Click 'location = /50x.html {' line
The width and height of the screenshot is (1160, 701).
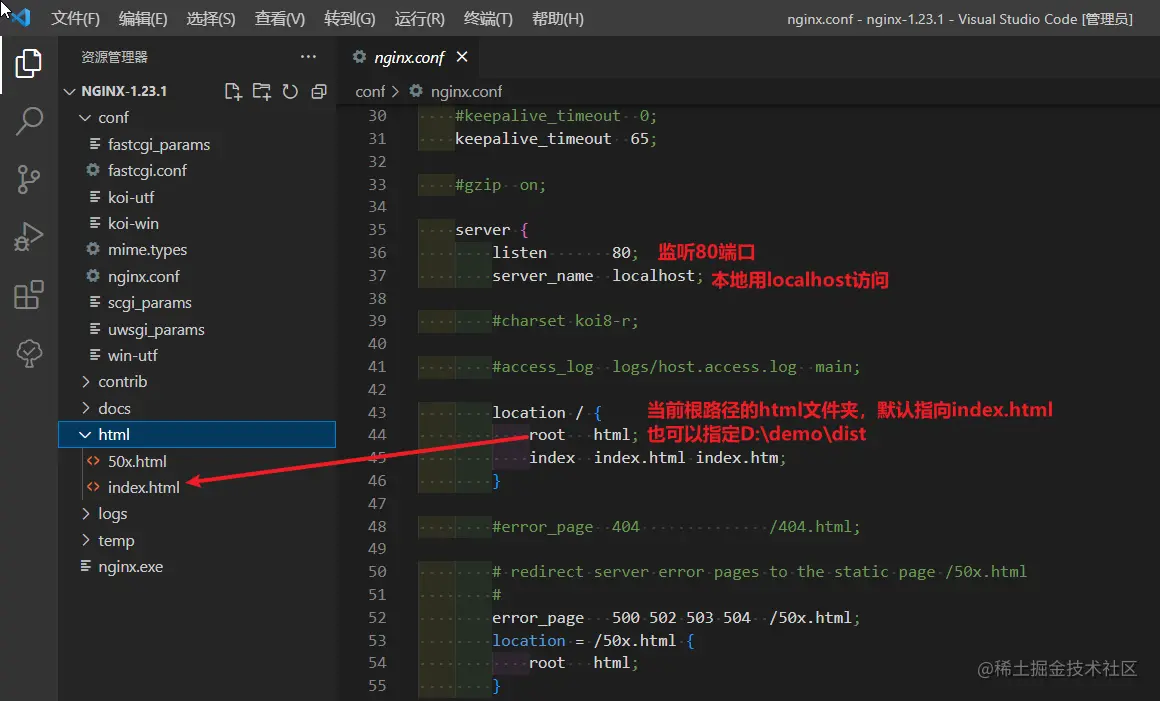pos(593,640)
